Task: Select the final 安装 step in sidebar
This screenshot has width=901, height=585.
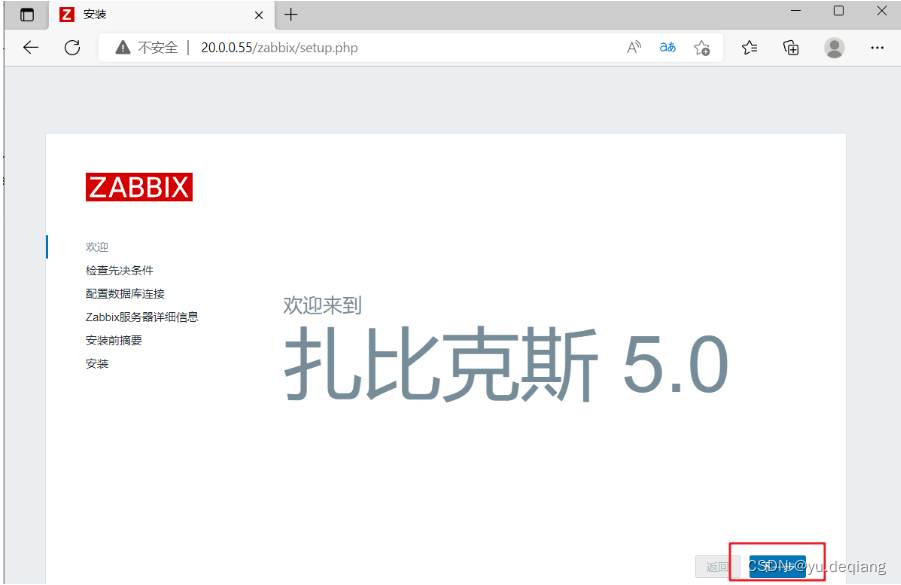Action: click(97, 364)
